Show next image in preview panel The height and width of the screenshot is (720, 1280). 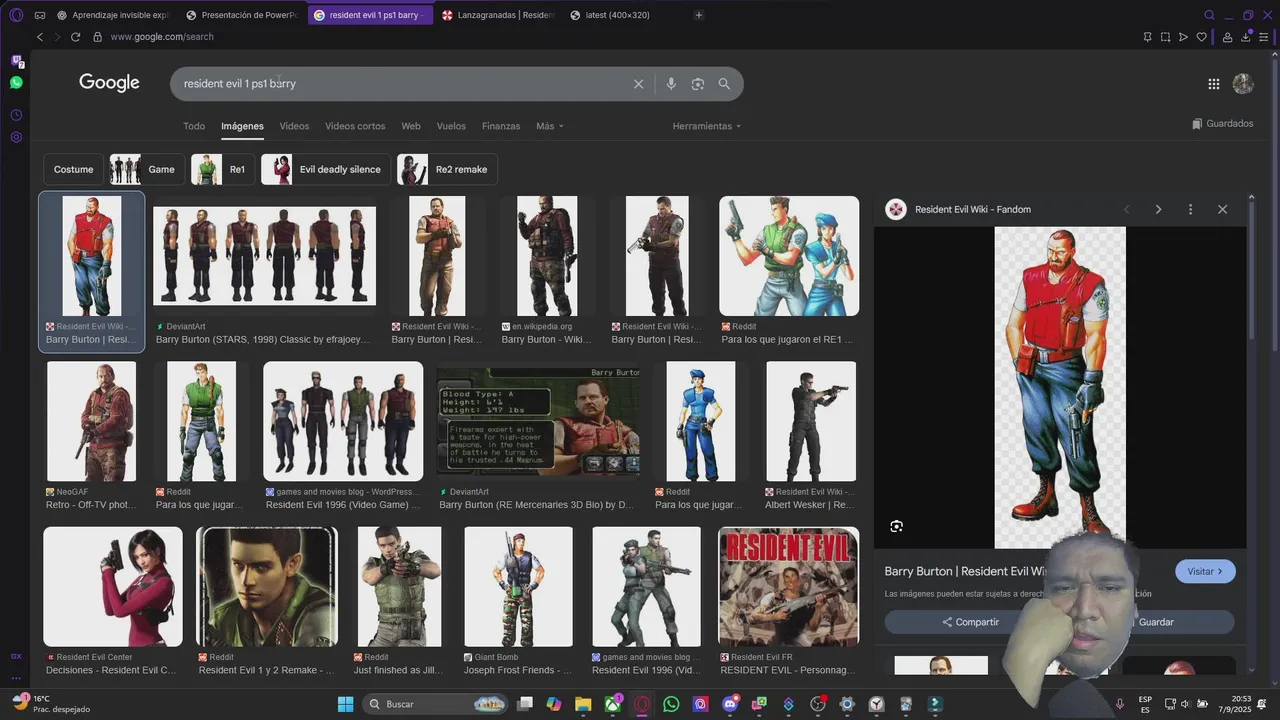coord(1158,209)
